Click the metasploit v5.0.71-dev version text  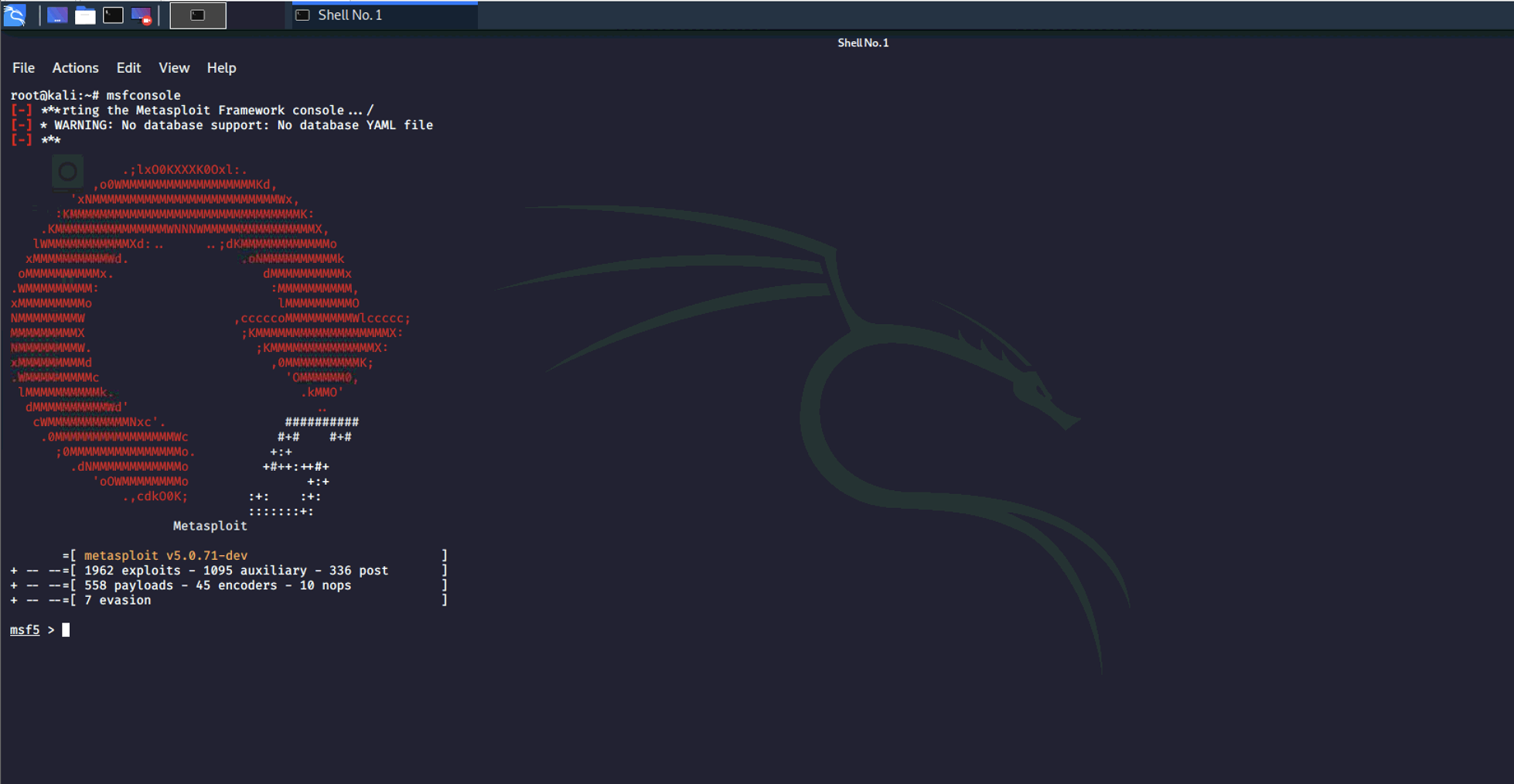point(165,554)
